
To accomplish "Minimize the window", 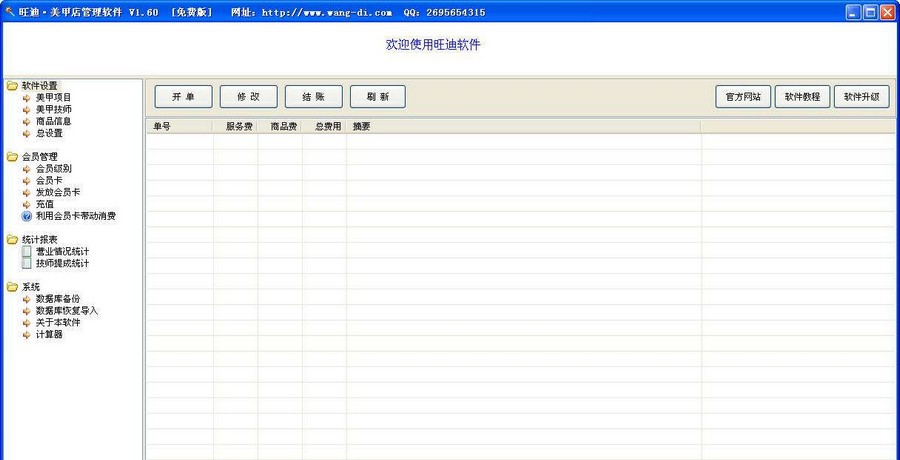I will click(x=854, y=13).
